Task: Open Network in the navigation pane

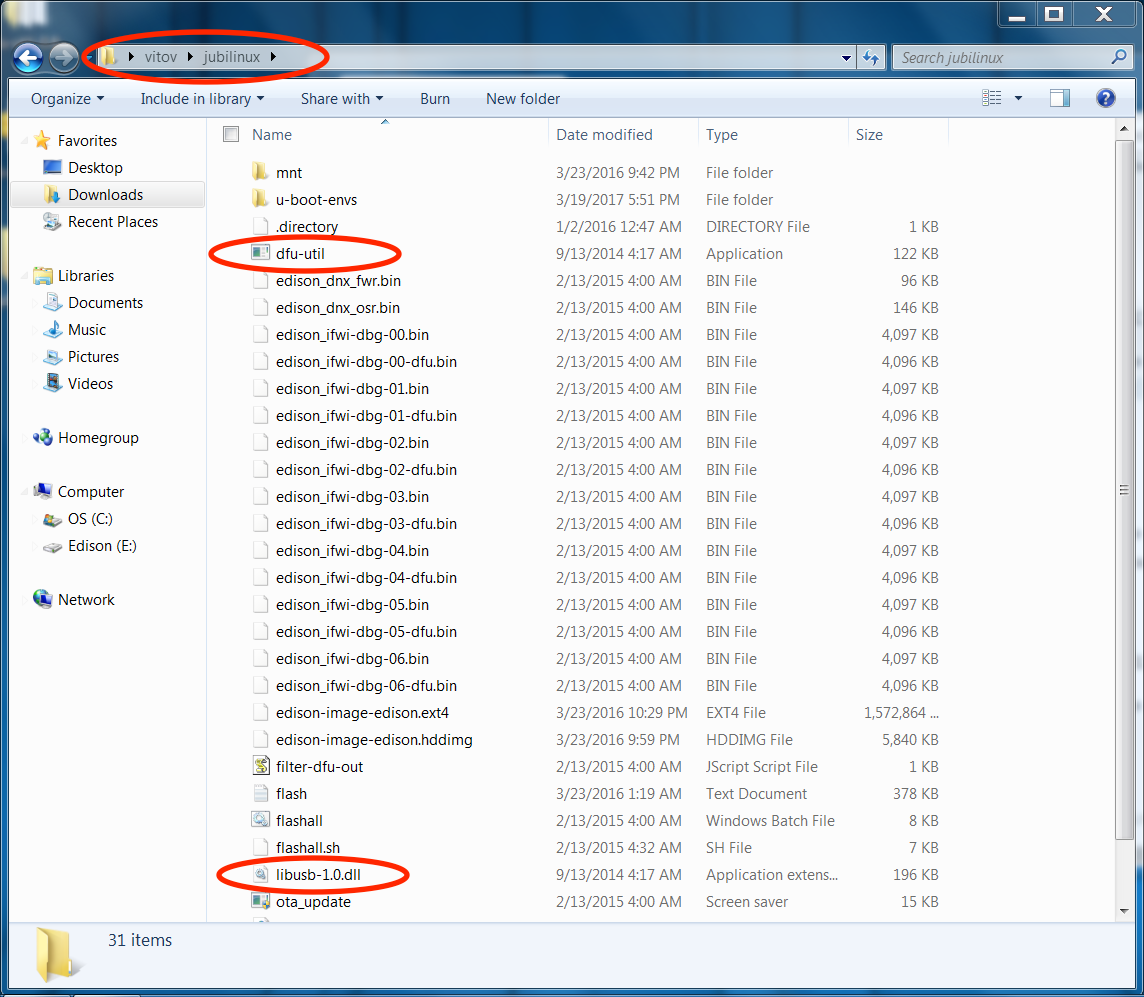Action: (x=86, y=600)
